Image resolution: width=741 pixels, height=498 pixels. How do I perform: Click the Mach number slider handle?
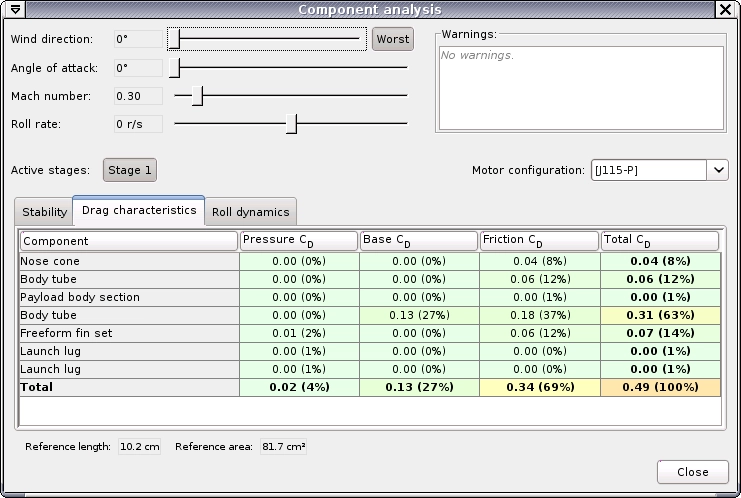tap(197, 96)
